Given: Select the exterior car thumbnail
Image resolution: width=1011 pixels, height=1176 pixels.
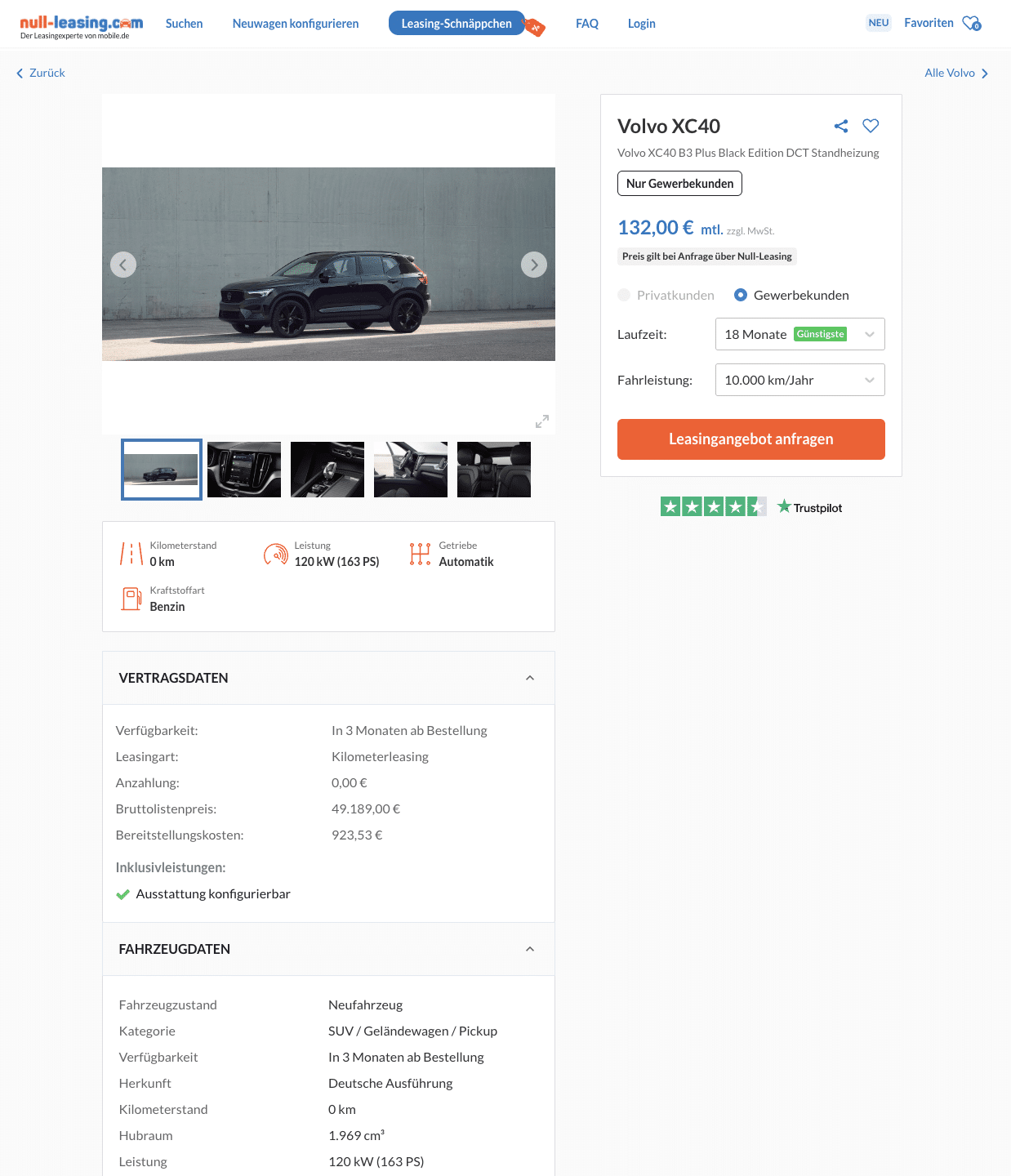Looking at the screenshot, I should (x=162, y=470).
